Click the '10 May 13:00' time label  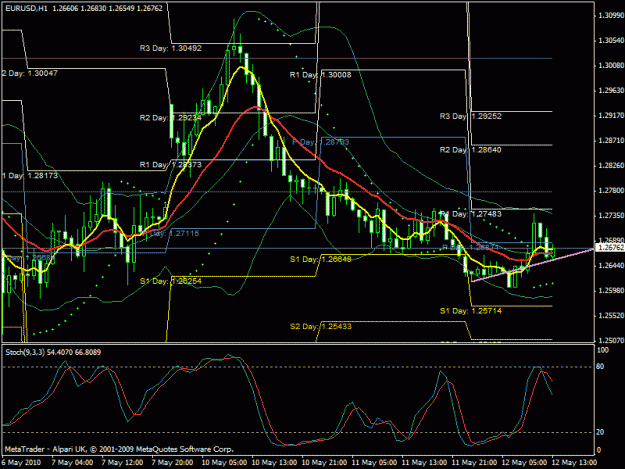click(274, 463)
